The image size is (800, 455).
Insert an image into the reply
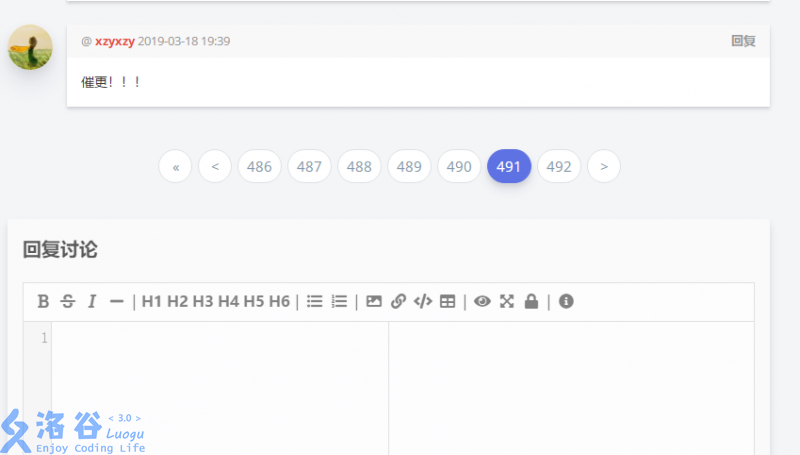pos(374,301)
